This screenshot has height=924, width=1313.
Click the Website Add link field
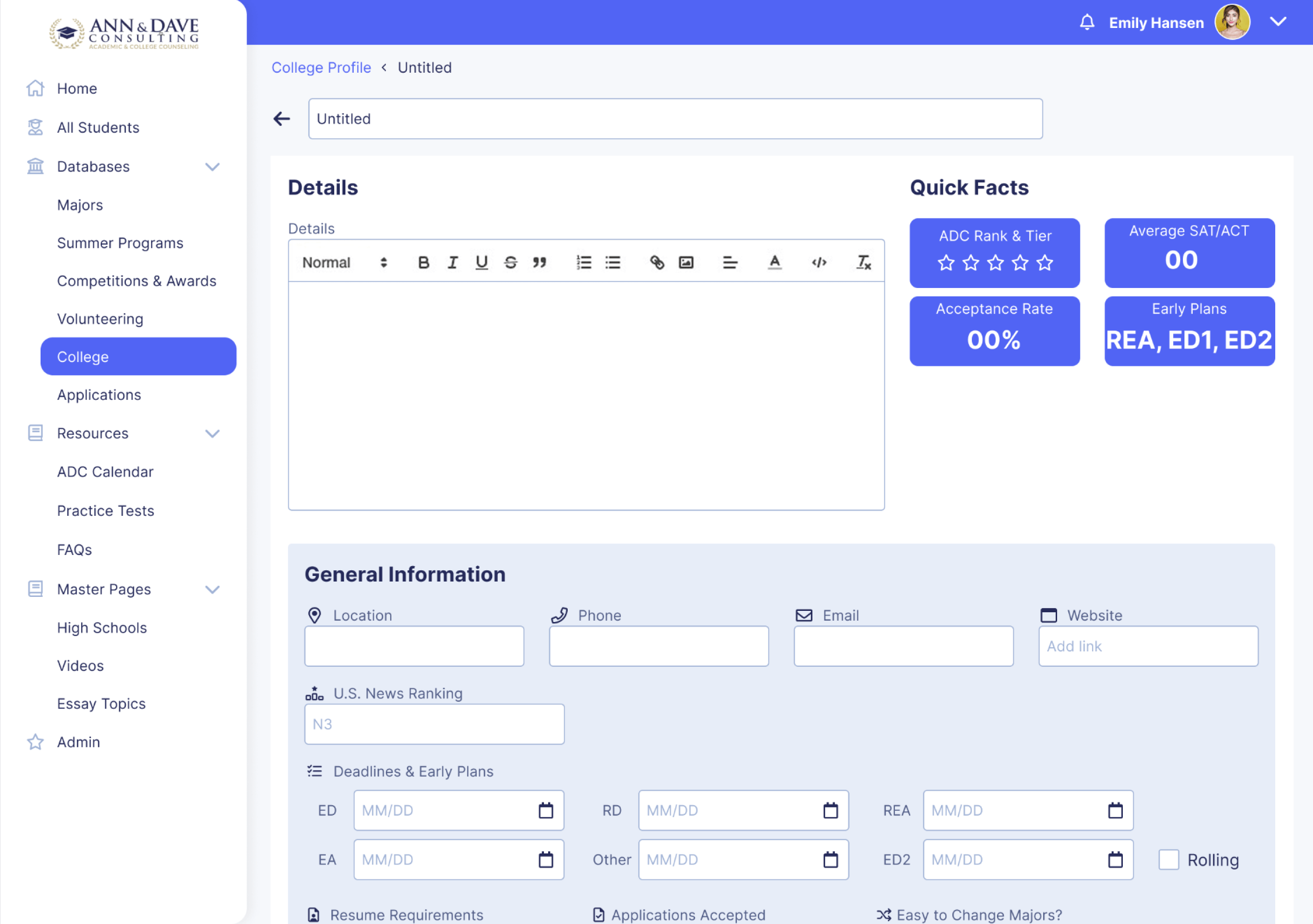[x=1148, y=646]
